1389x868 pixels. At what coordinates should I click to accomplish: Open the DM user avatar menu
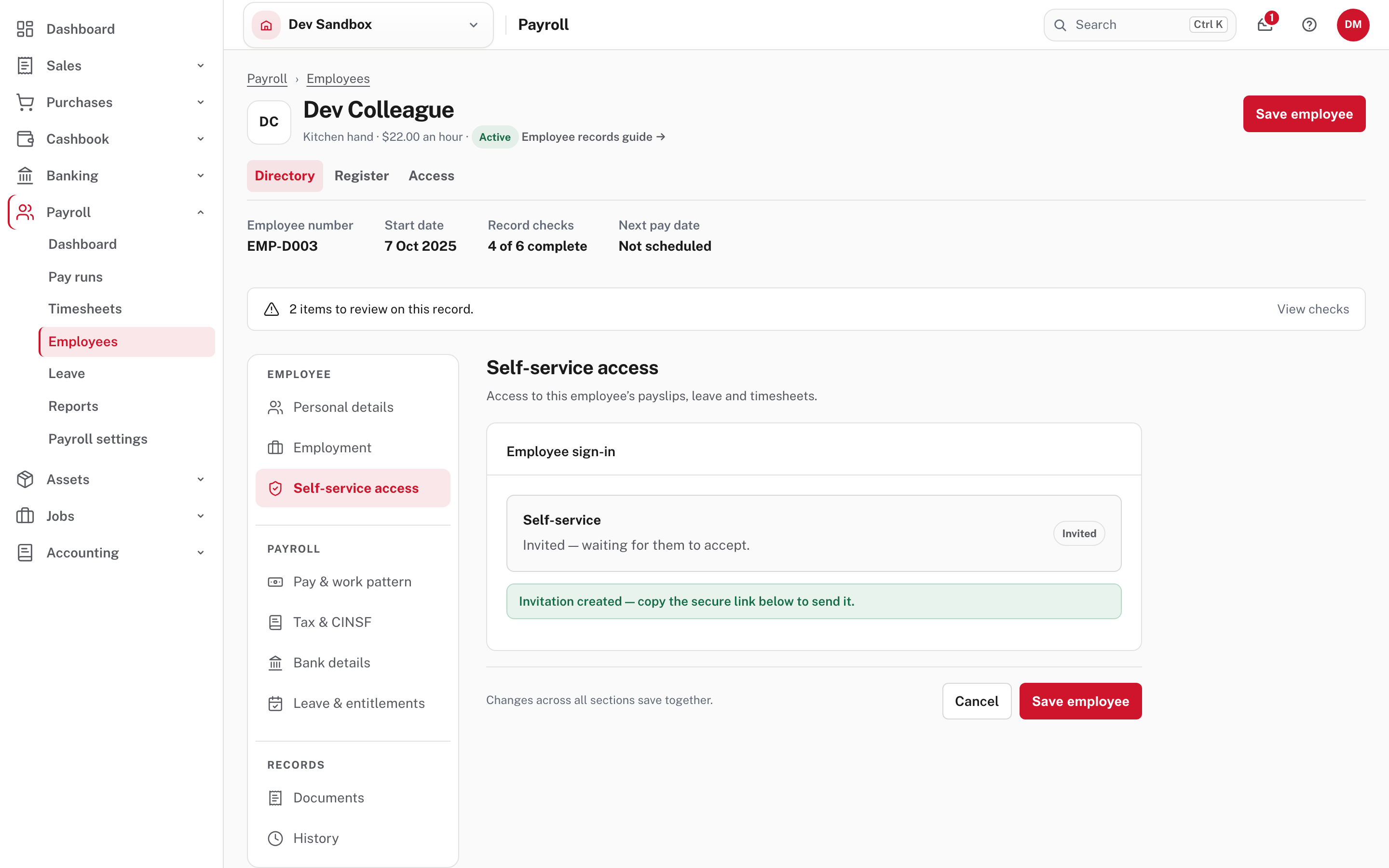click(x=1353, y=25)
